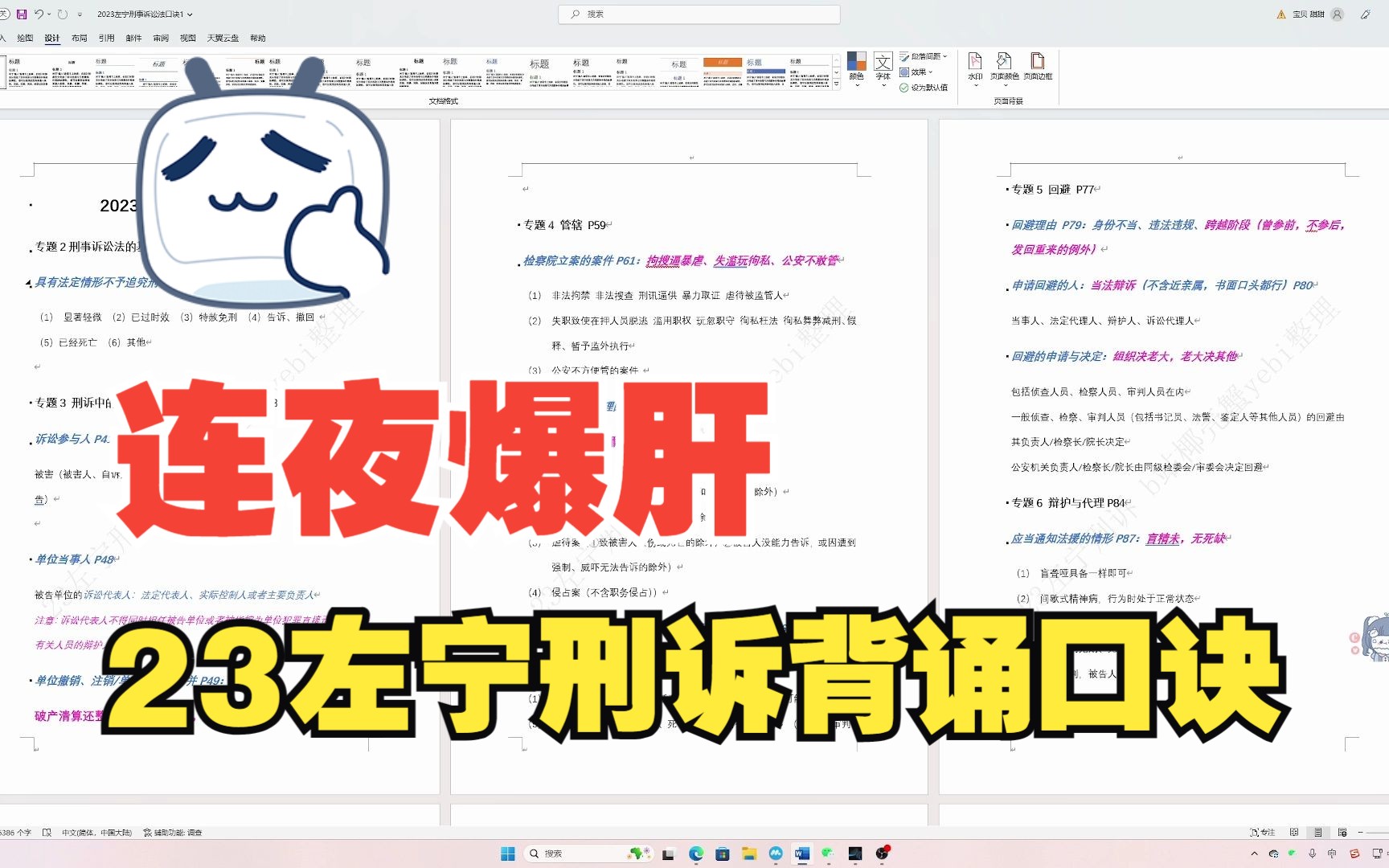Screen dimensions: 1389x868
Task: Open the document title dropdown arrow
Action: coord(190,14)
